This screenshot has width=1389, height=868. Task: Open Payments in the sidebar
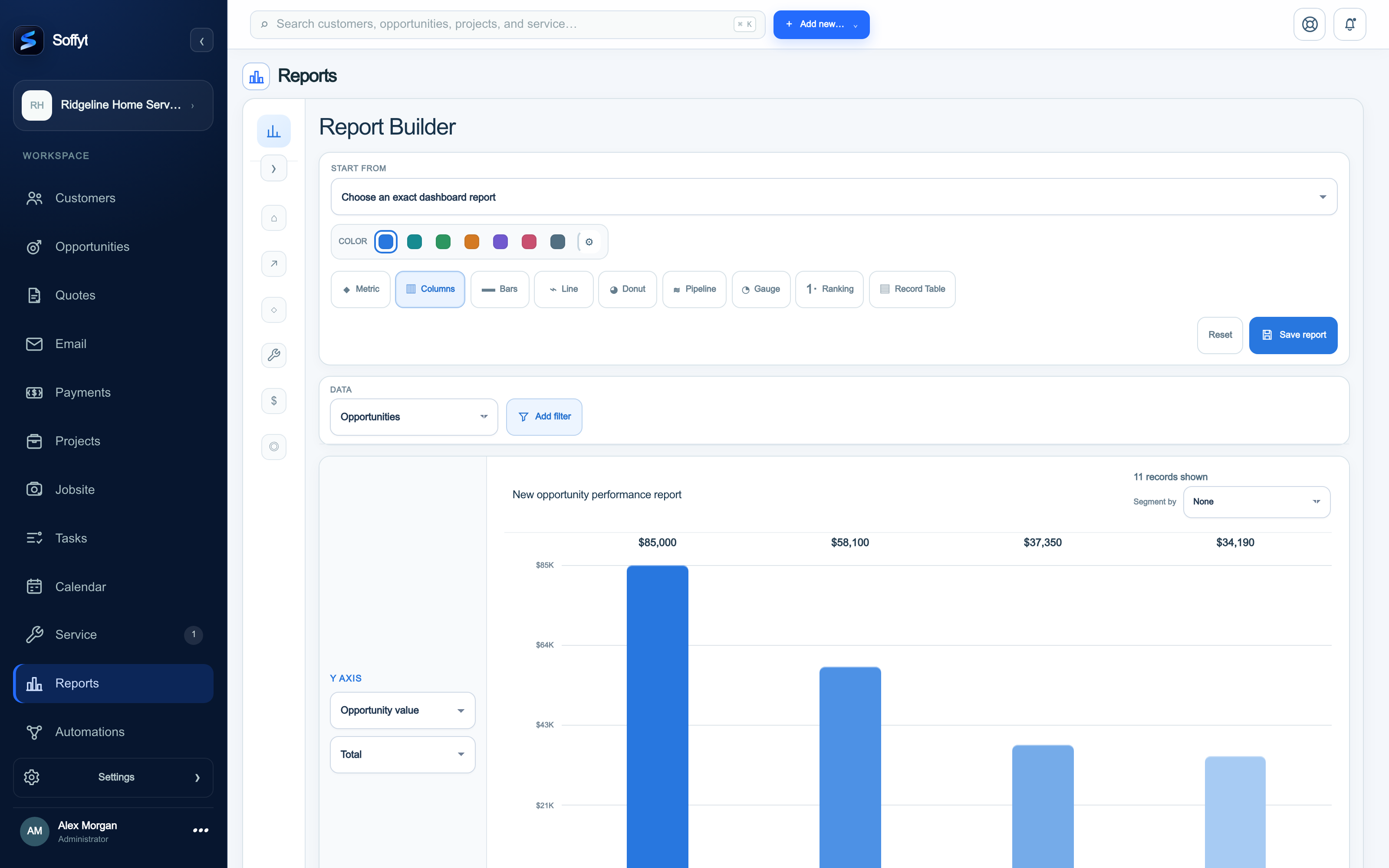[113, 393]
